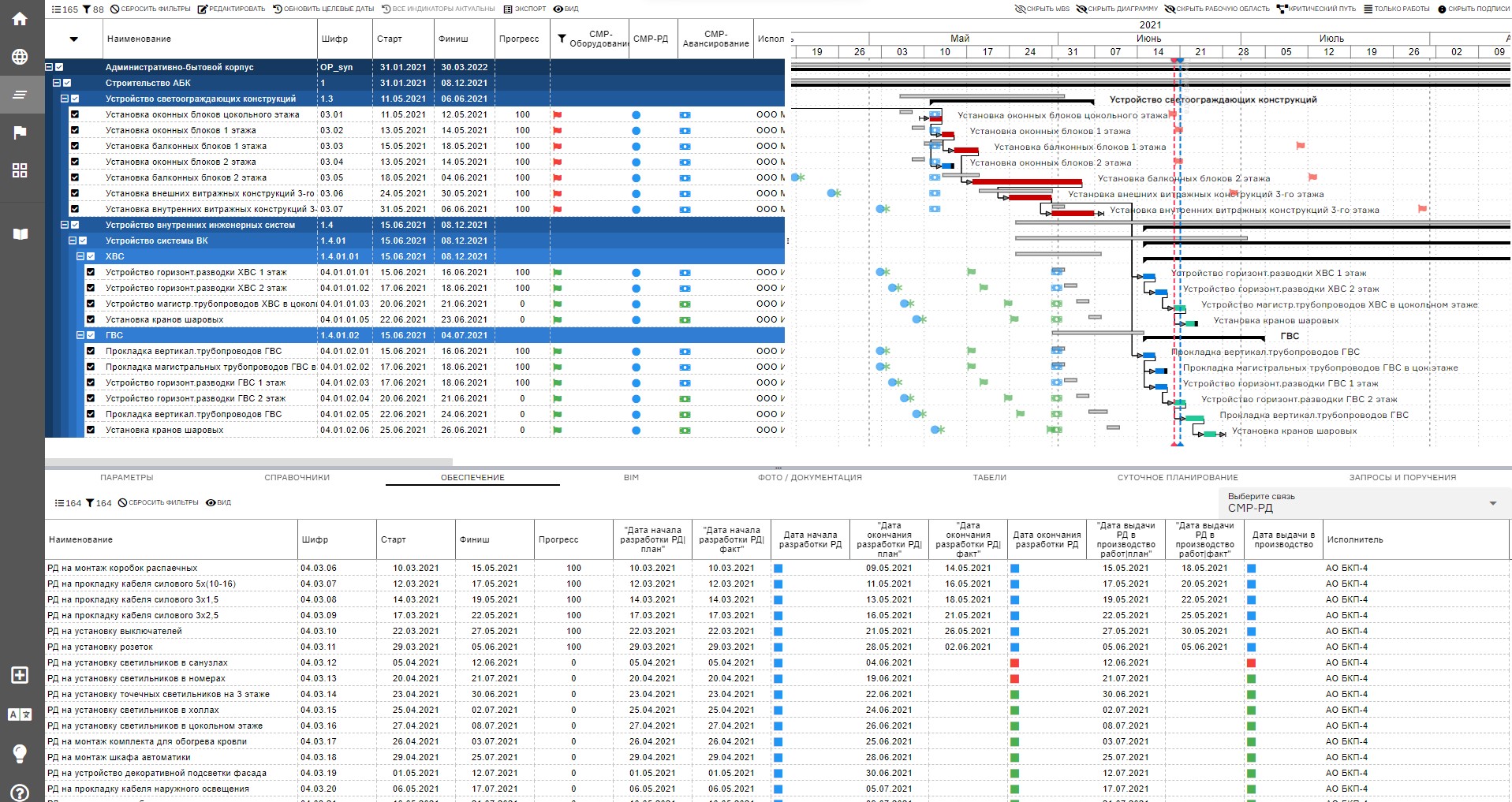Click the globe icon in the left sidebar

[x=20, y=57]
